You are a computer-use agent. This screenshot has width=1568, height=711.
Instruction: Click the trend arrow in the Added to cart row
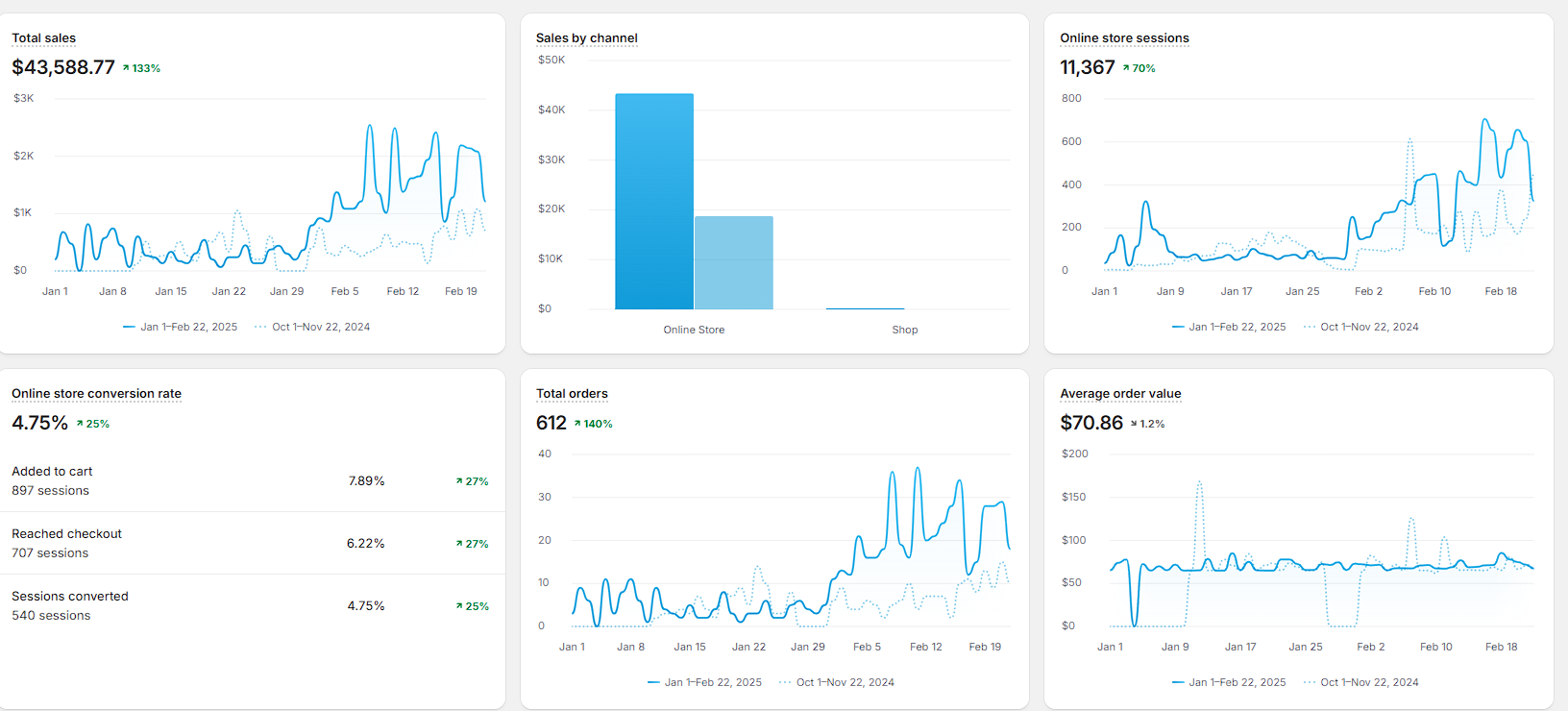click(x=459, y=481)
